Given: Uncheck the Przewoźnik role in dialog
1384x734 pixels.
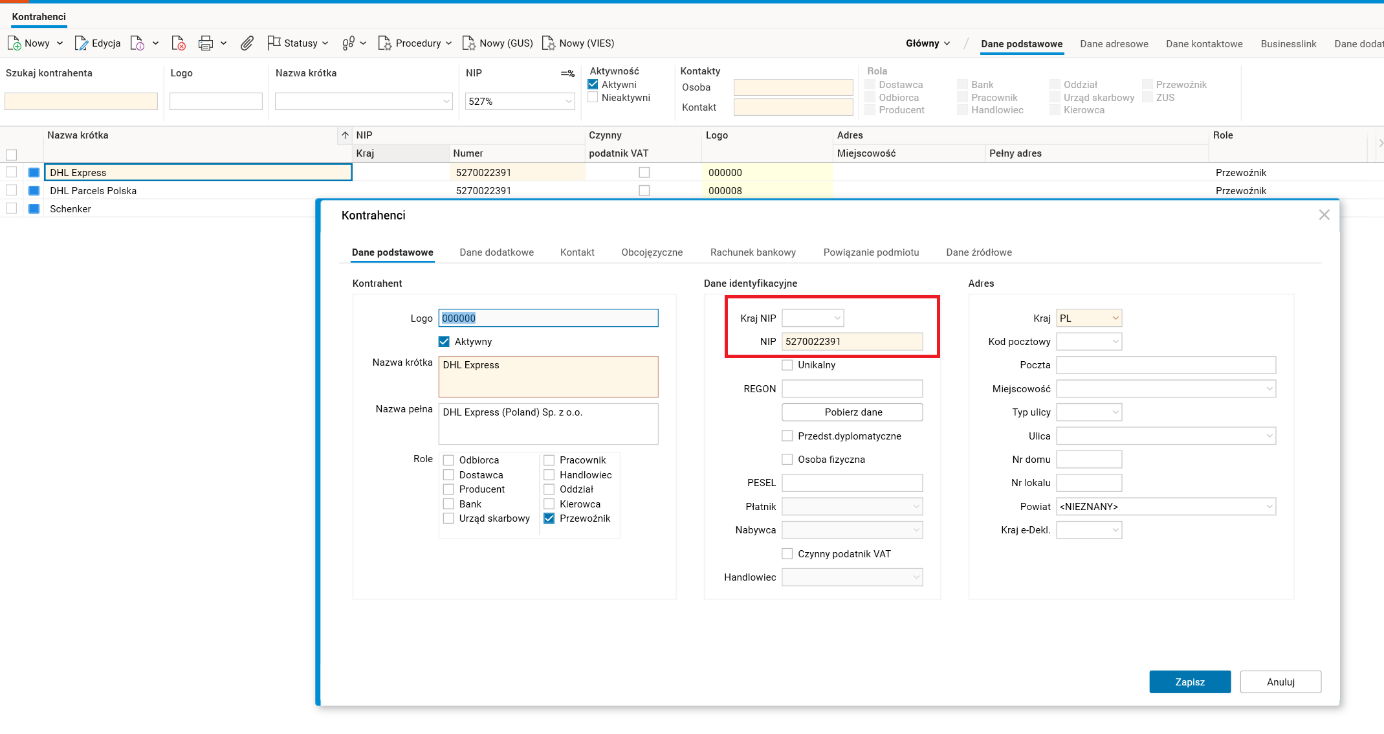Looking at the screenshot, I should [x=549, y=518].
